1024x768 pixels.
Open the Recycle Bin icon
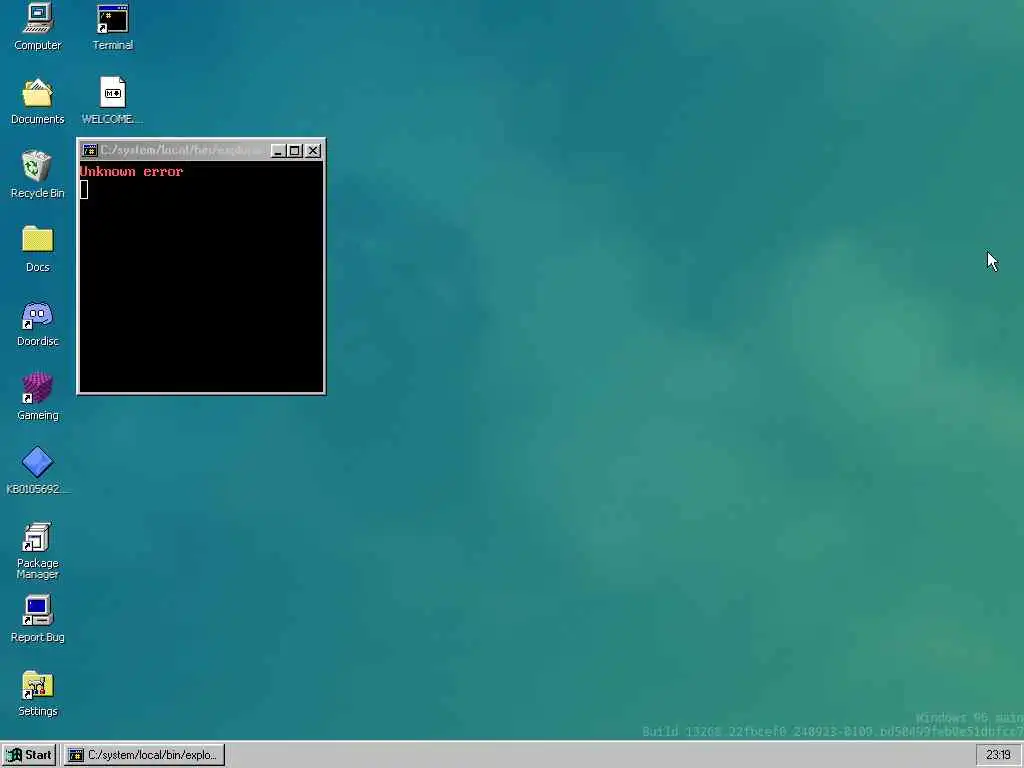click(37, 175)
